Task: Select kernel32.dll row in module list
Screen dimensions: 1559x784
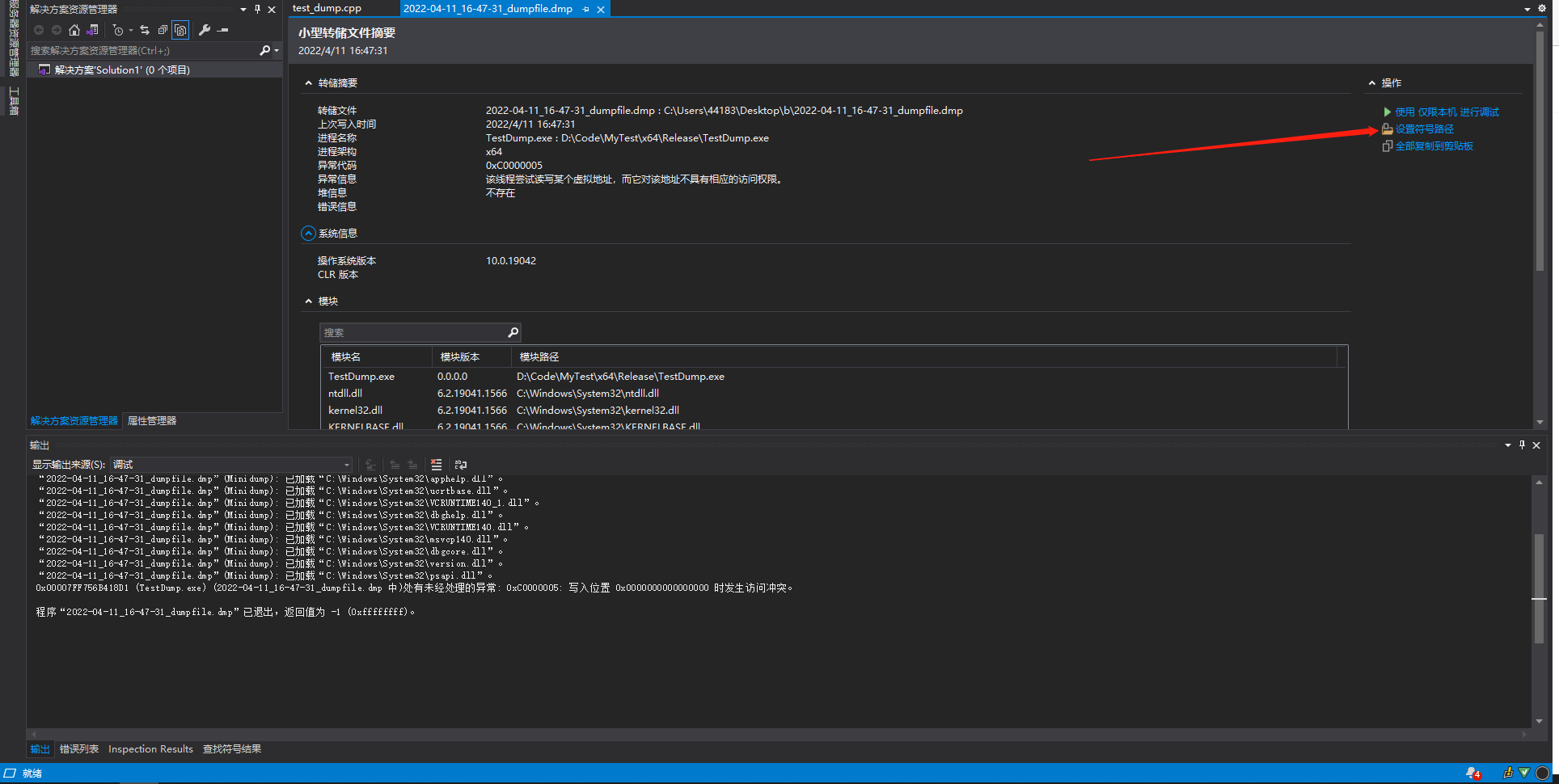Action: tap(834, 411)
